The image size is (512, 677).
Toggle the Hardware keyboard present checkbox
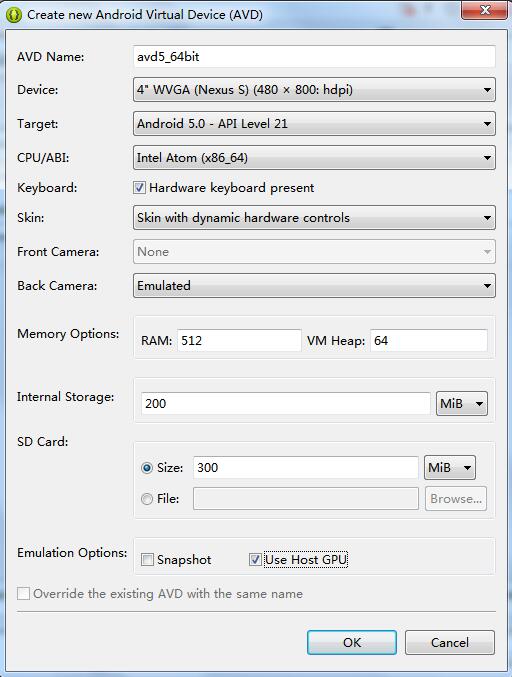click(x=139, y=188)
